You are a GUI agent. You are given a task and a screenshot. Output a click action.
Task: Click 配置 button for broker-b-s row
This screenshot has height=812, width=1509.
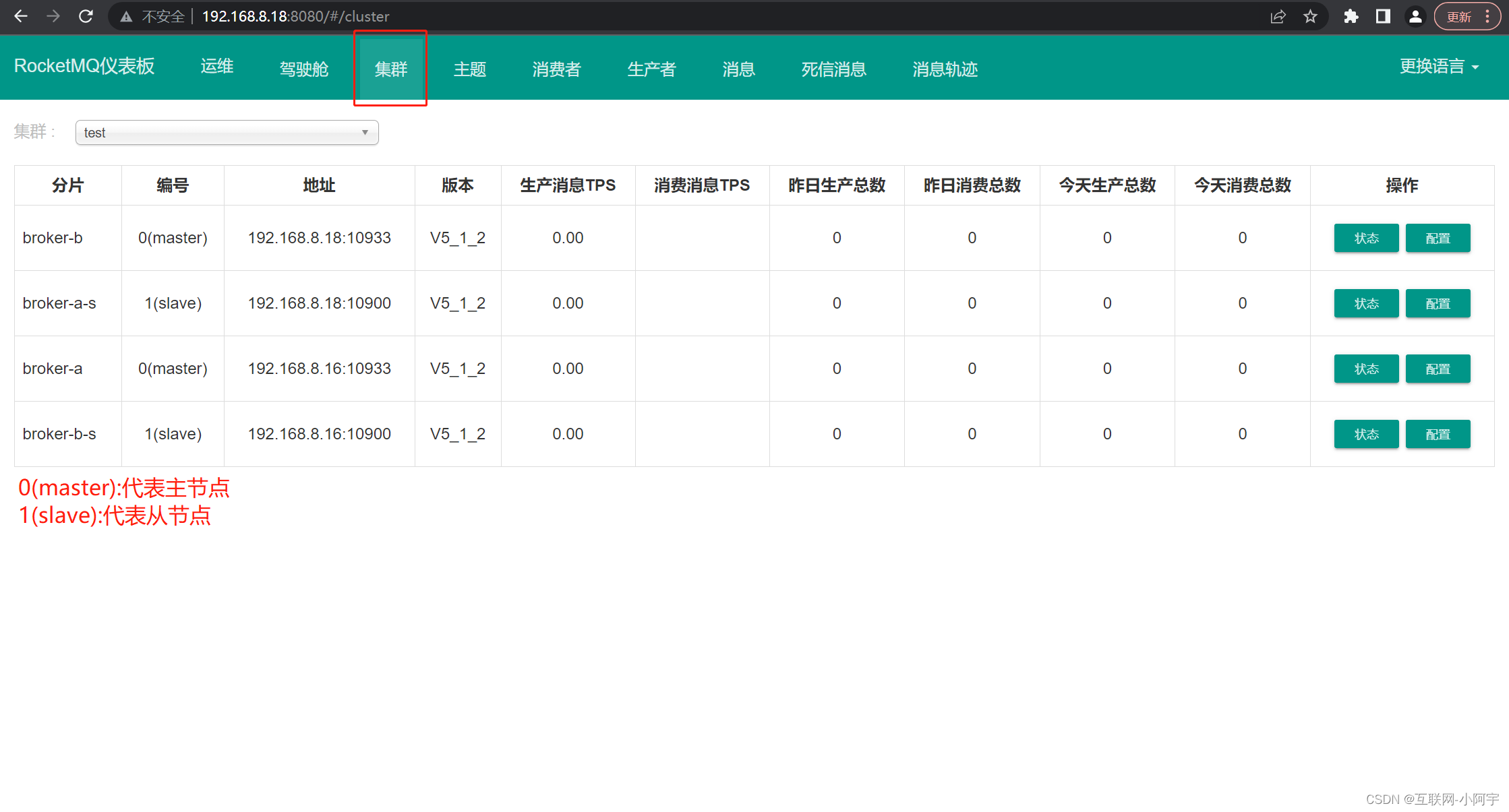click(1438, 435)
